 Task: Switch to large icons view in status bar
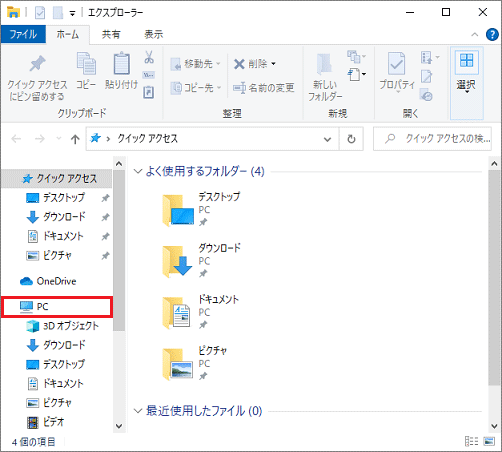tap(489, 441)
